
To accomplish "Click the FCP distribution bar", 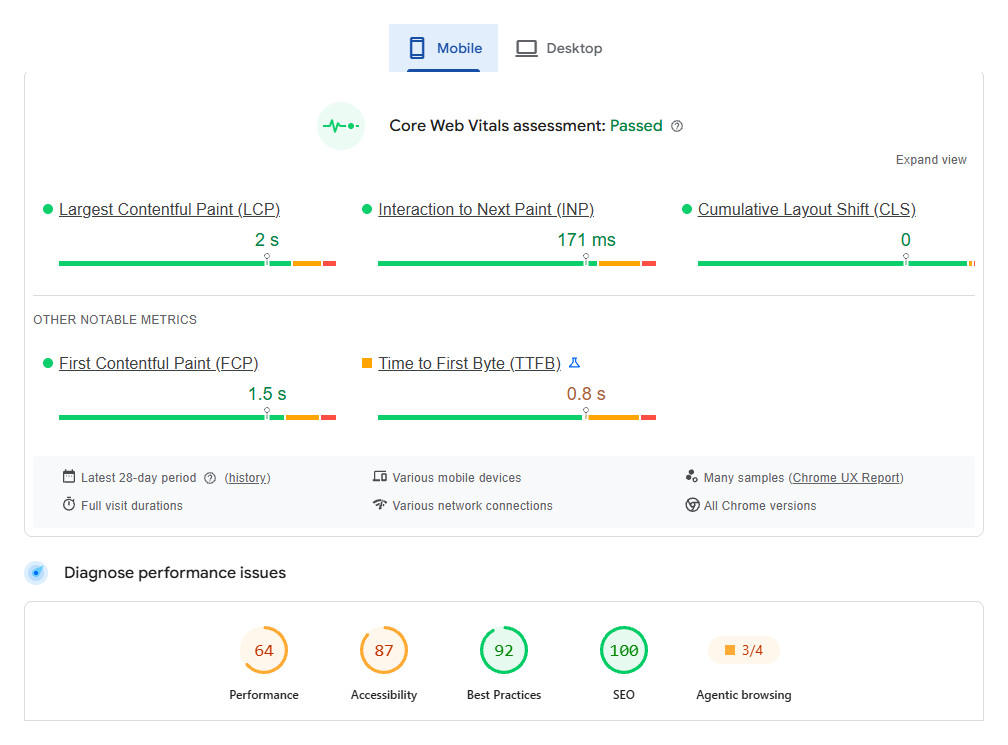I will (x=197, y=418).
